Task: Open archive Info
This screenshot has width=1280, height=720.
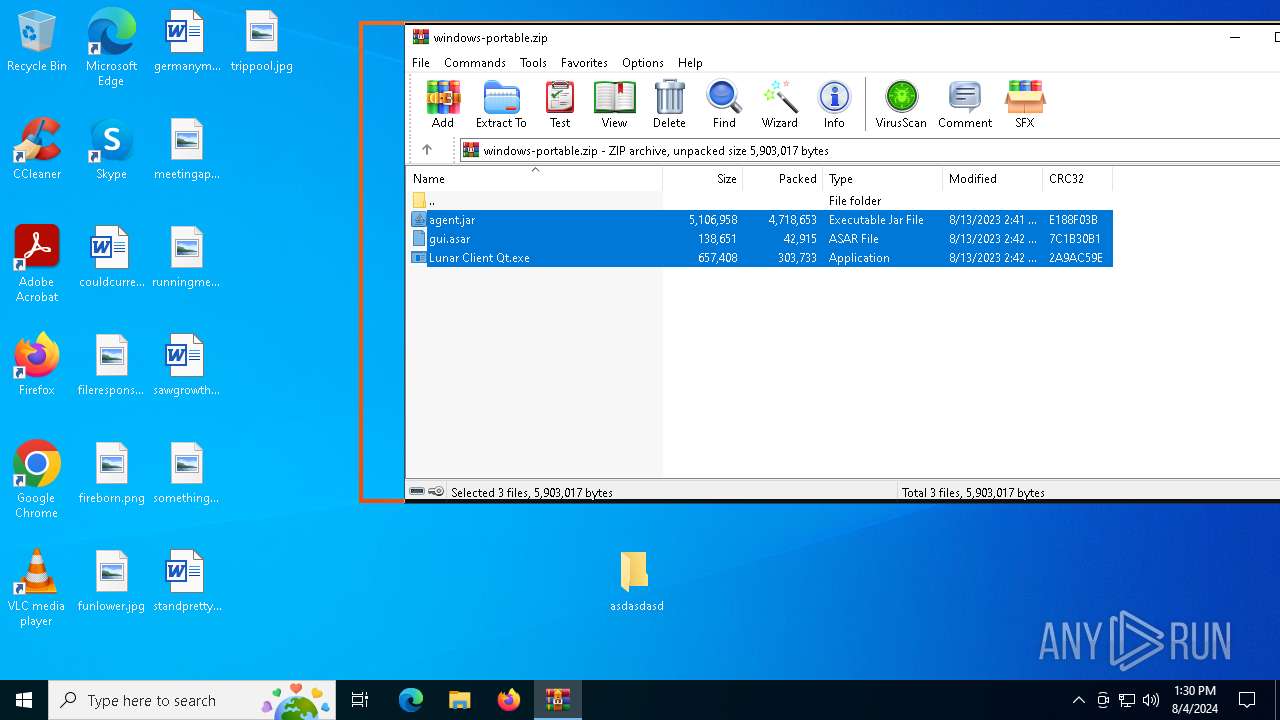Action: 834,105
